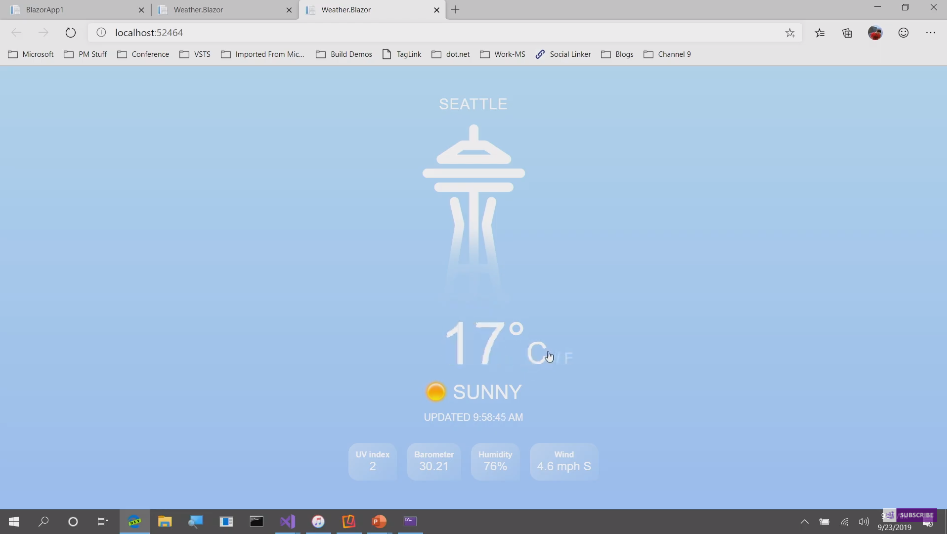Select the Wind 4.6 mph S card
This screenshot has height=534, width=947.
tap(564, 462)
